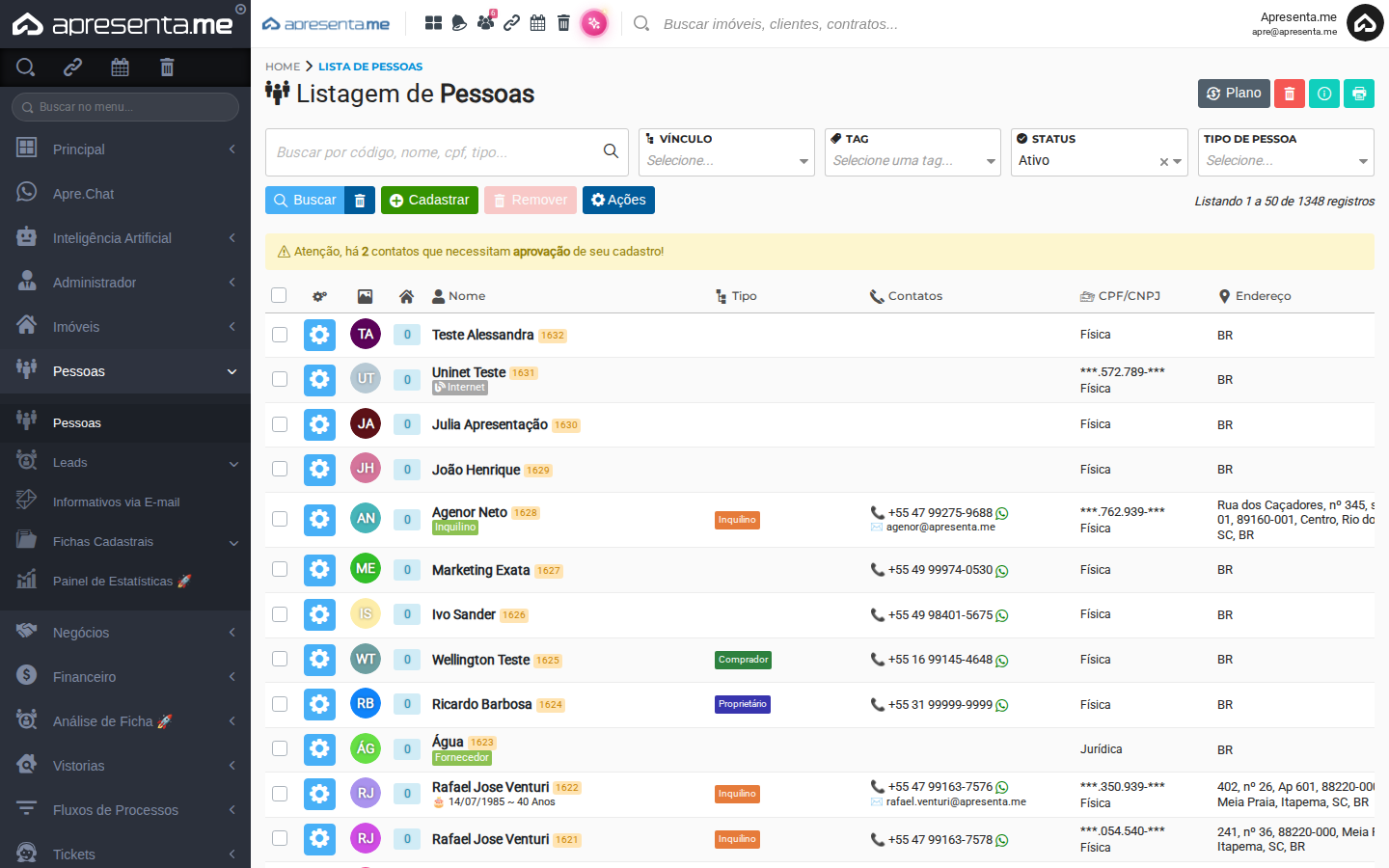
Task: Click the teal print icon button
Action: 1359,94
